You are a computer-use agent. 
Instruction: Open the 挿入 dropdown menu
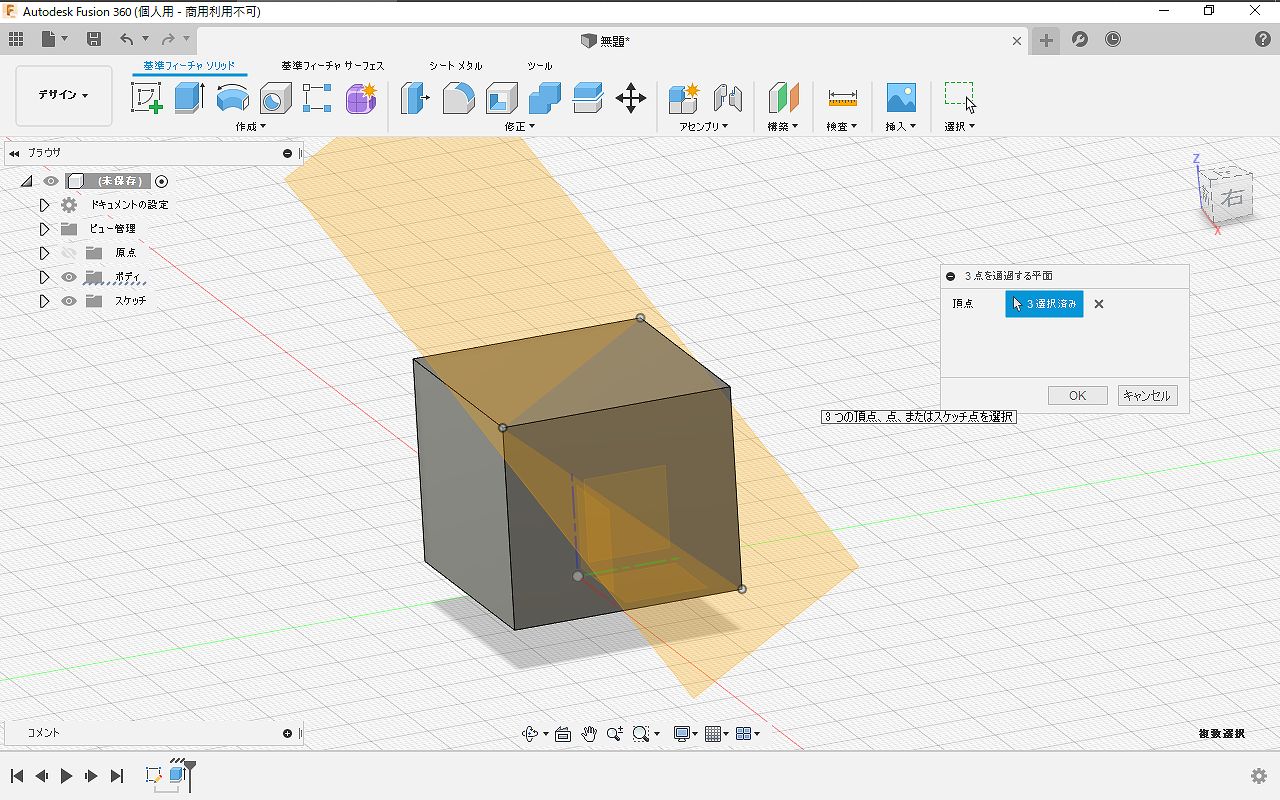(x=901, y=127)
